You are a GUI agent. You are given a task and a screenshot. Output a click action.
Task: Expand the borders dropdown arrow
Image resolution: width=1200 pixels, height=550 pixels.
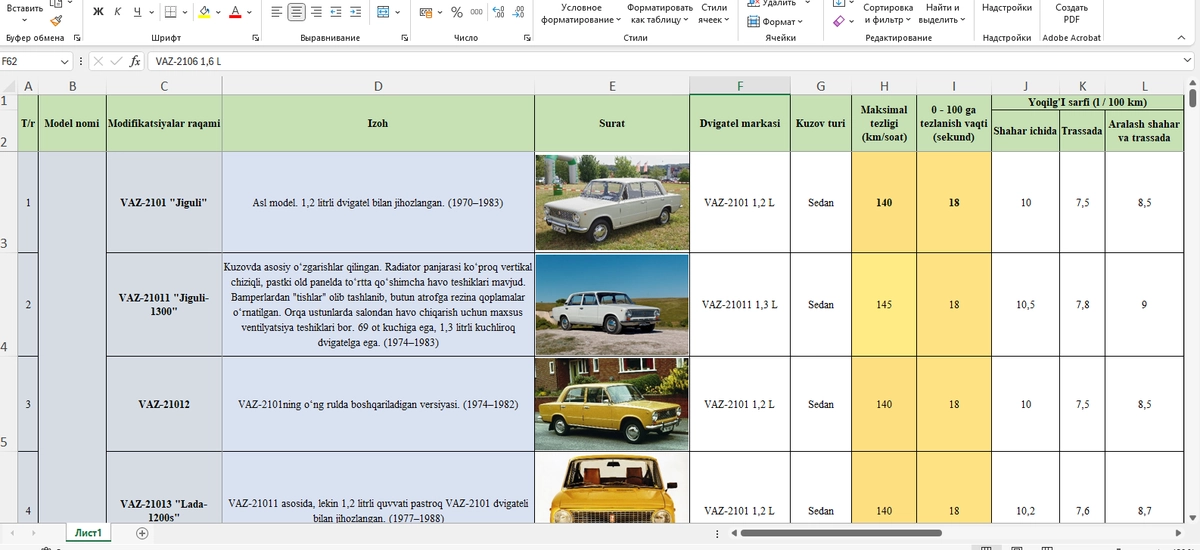[x=186, y=12]
